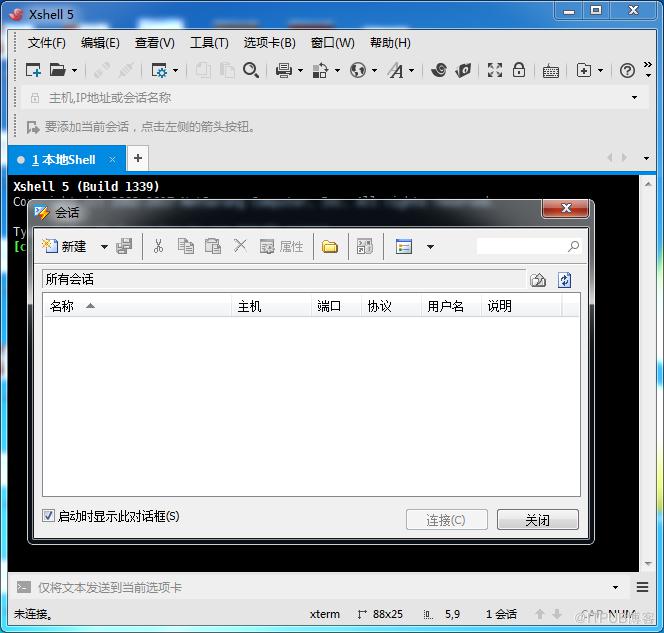Click the Xftp swirl icon in toolbar
The height and width of the screenshot is (633, 664).
coord(439,70)
